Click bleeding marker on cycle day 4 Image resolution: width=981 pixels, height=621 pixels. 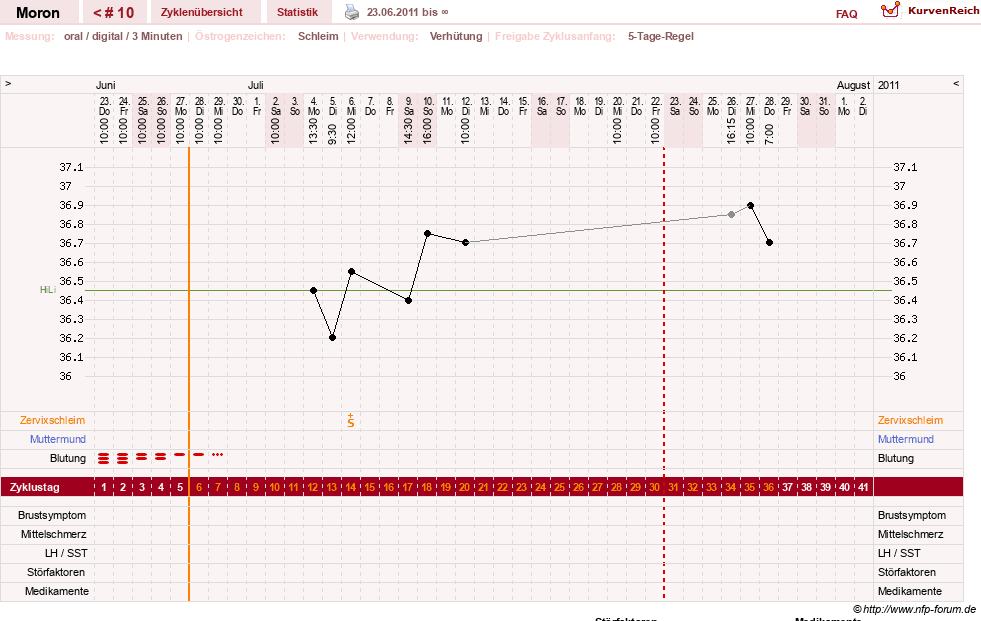(x=161, y=457)
